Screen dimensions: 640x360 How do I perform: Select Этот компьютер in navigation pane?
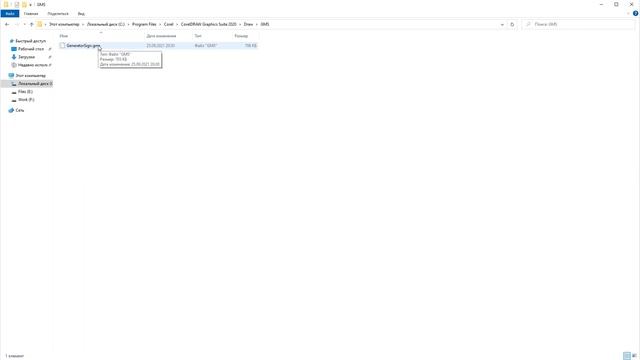[x=30, y=76]
